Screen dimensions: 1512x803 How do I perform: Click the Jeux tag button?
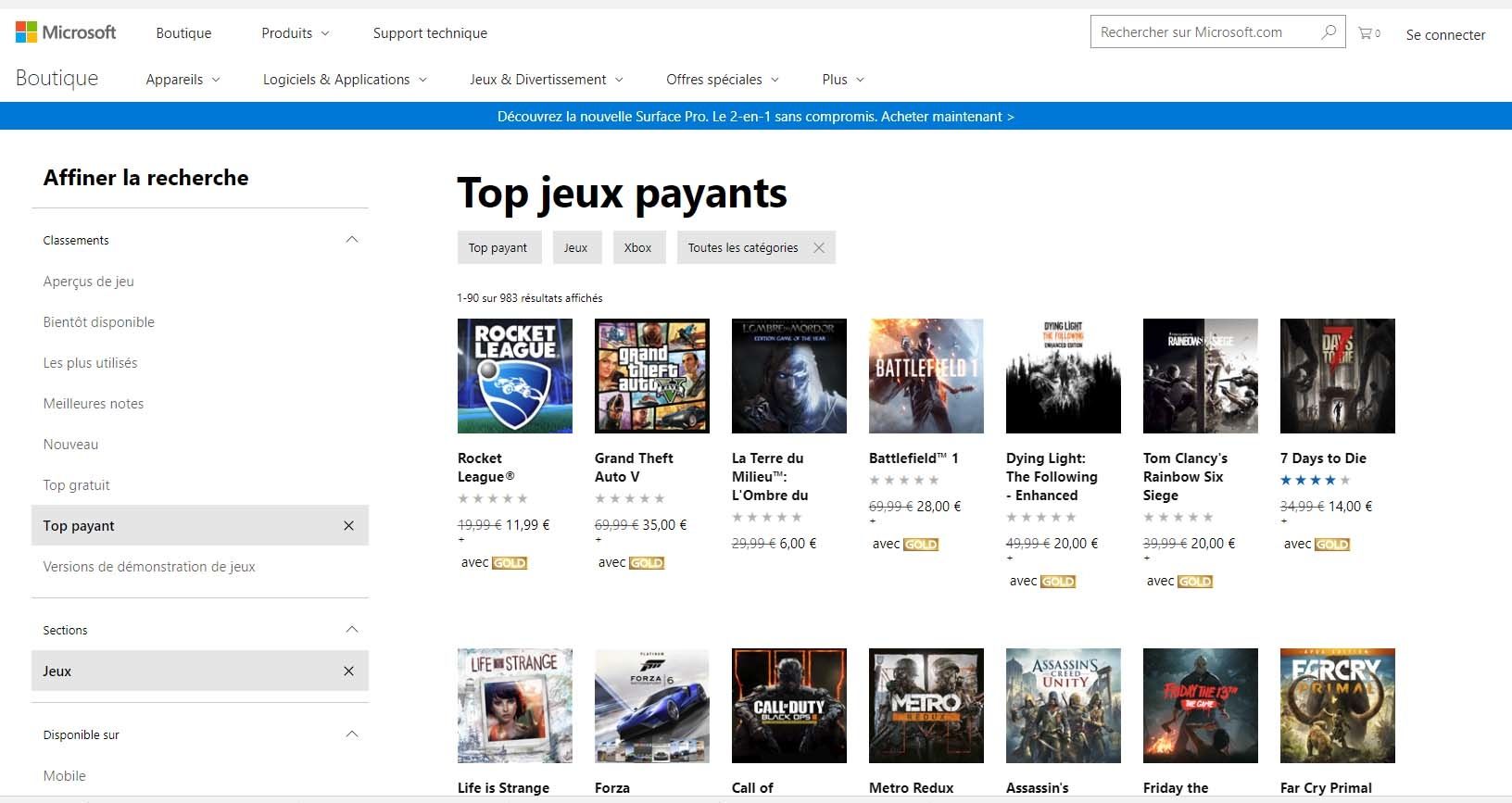coord(575,247)
